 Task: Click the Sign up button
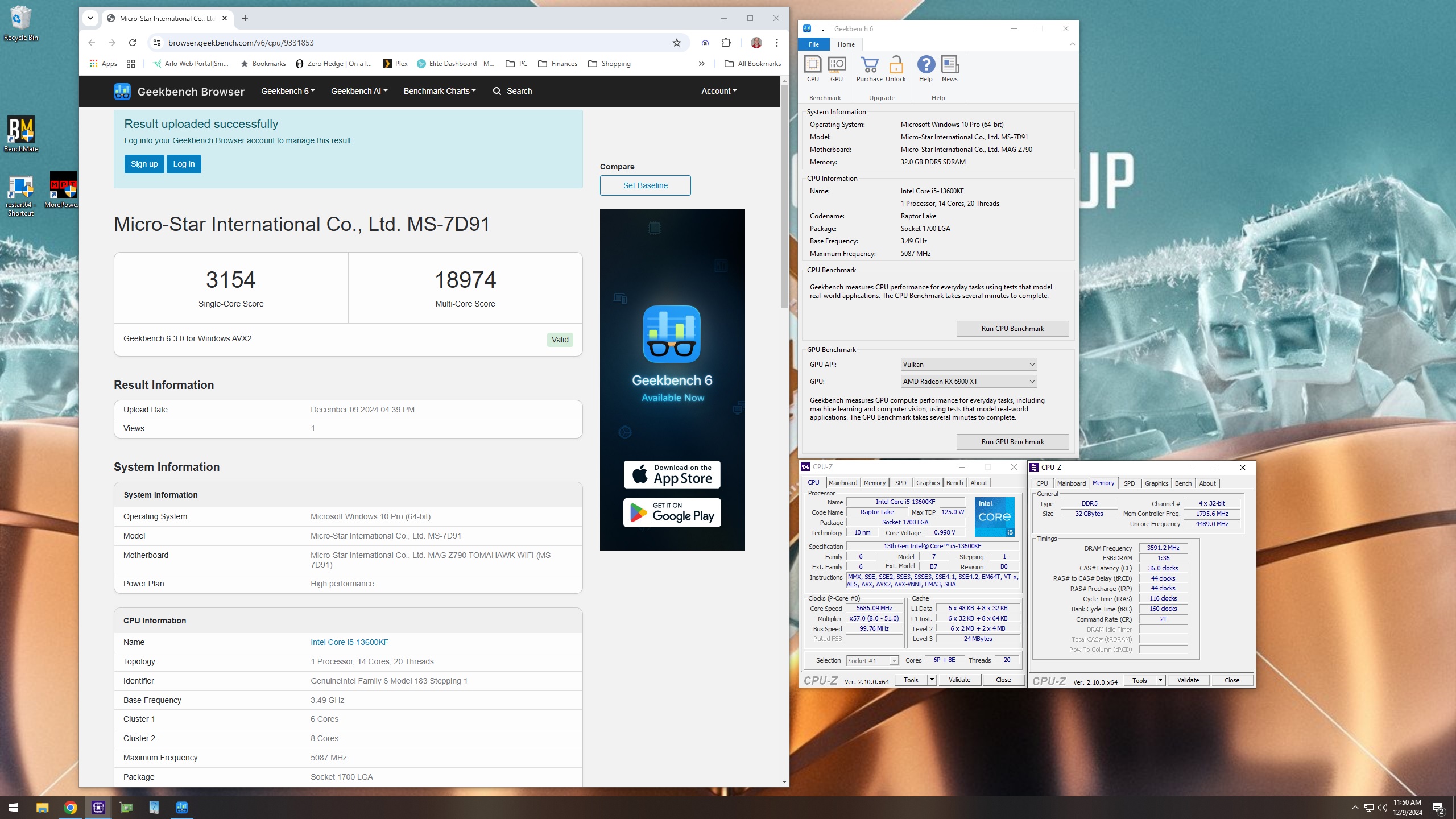click(144, 164)
